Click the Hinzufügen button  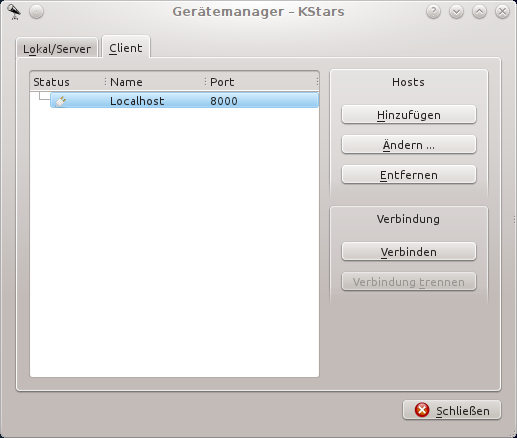pos(409,115)
